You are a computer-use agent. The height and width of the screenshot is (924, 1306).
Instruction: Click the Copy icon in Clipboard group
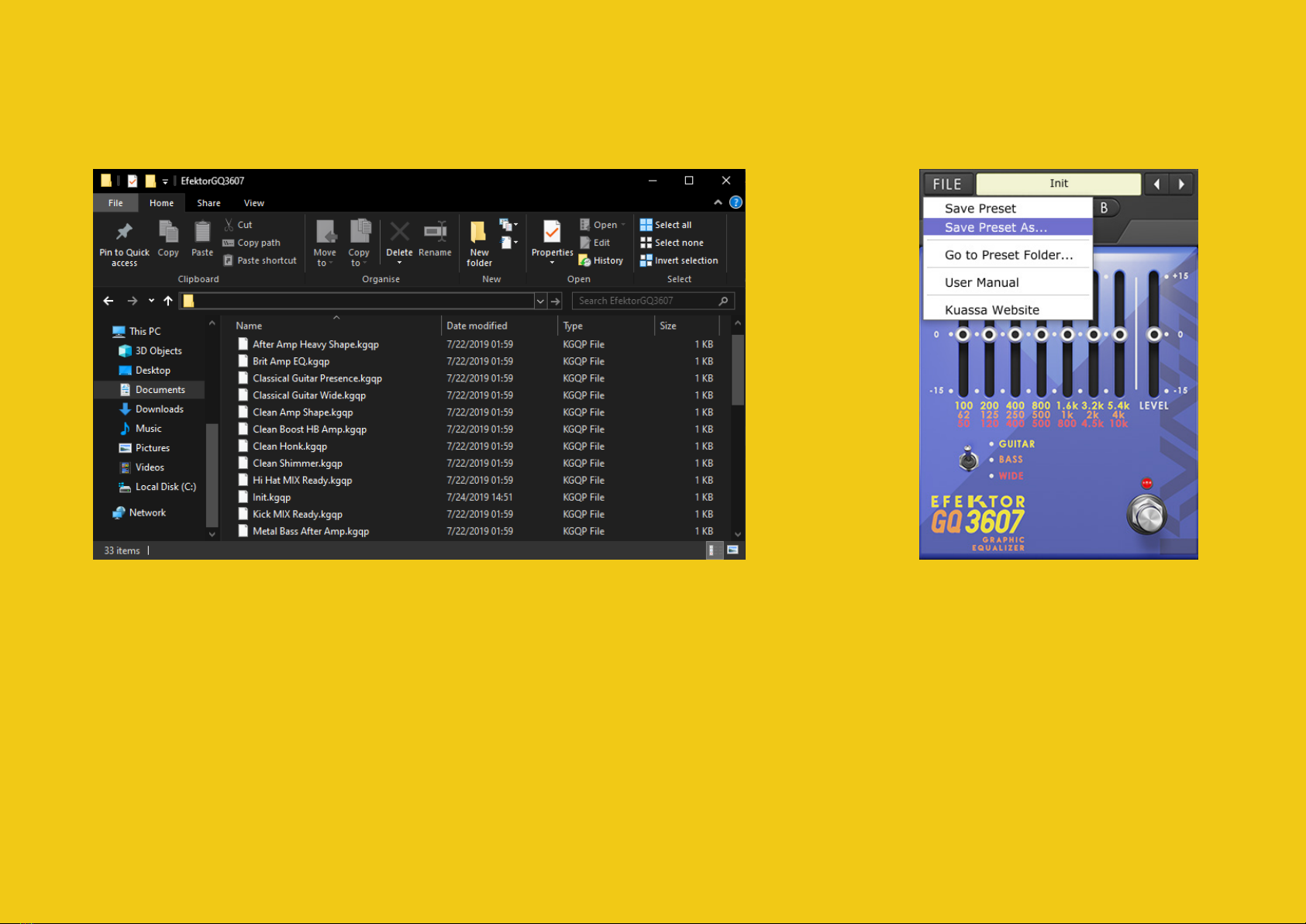pyautogui.click(x=168, y=232)
